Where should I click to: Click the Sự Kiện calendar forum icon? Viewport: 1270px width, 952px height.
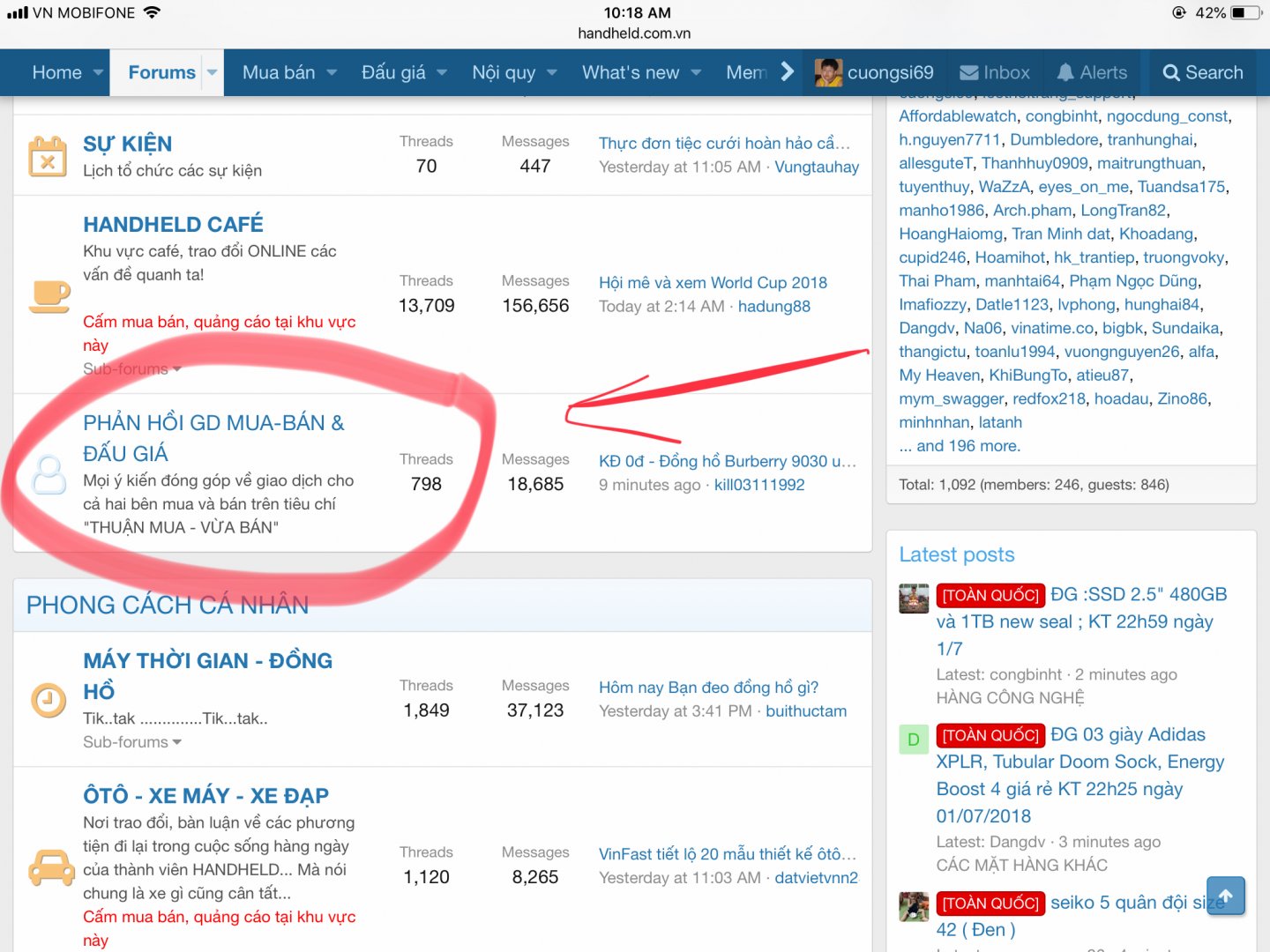(x=48, y=157)
